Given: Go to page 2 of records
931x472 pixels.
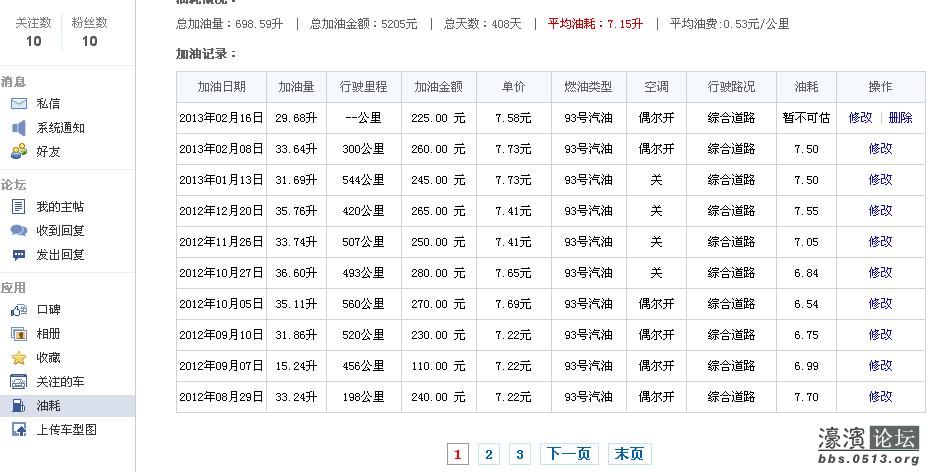Looking at the screenshot, I should [489, 455].
